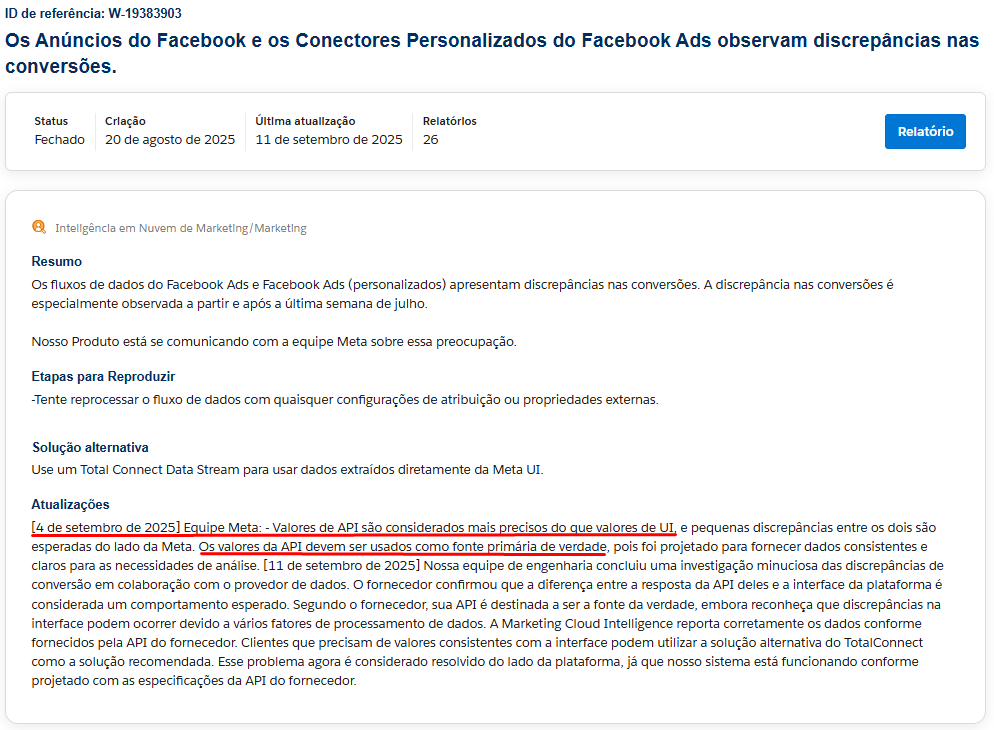The width and height of the screenshot is (994, 730).
Task: Click the Solução alternativa heading
Action: coord(90,447)
